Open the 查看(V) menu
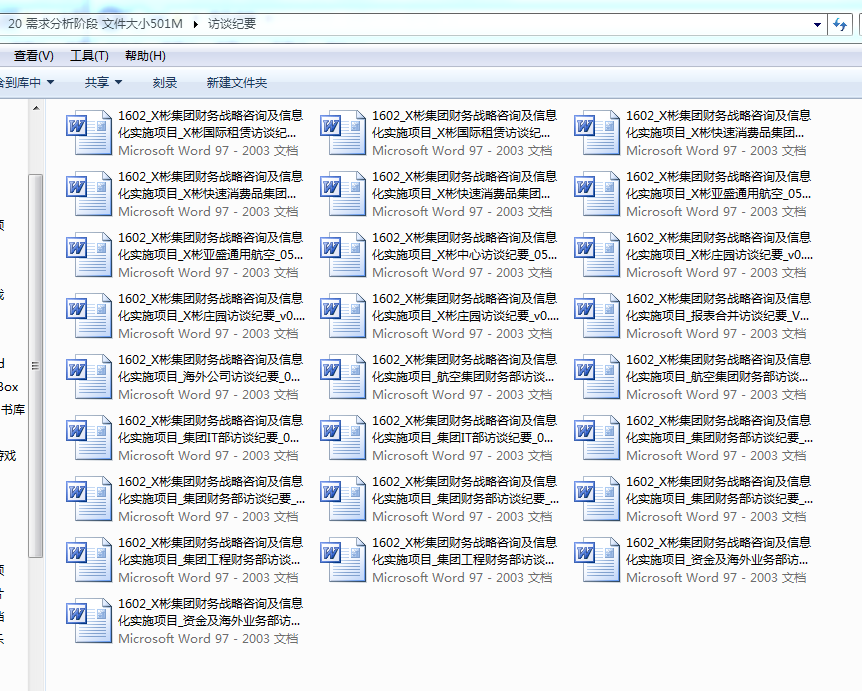Screen dimensions: 862x691 pyautogui.click(x=33, y=56)
